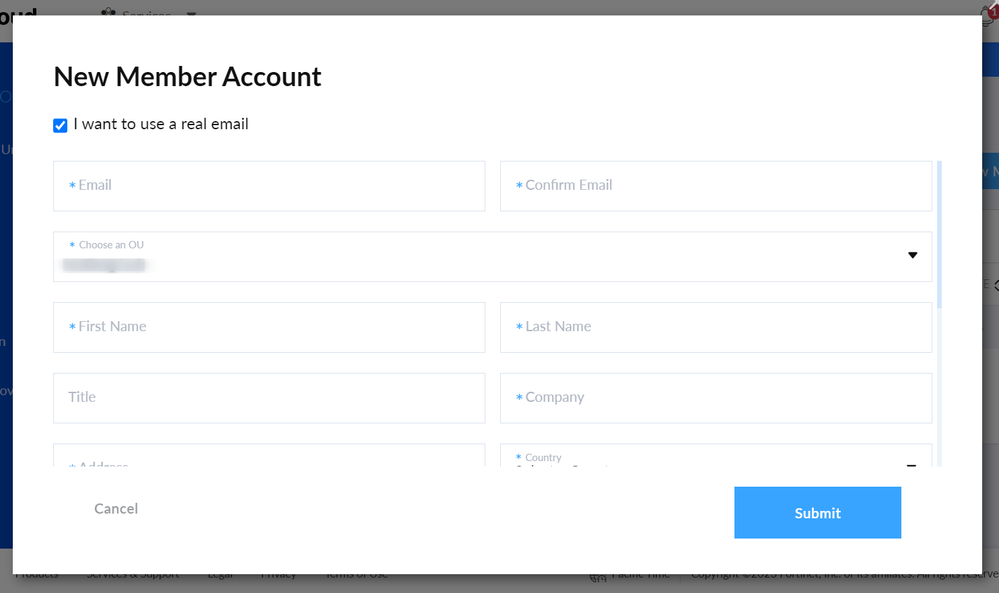Uncheck 'I want to use a real email'
The width and height of the screenshot is (999, 593).
(x=60, y=125)
